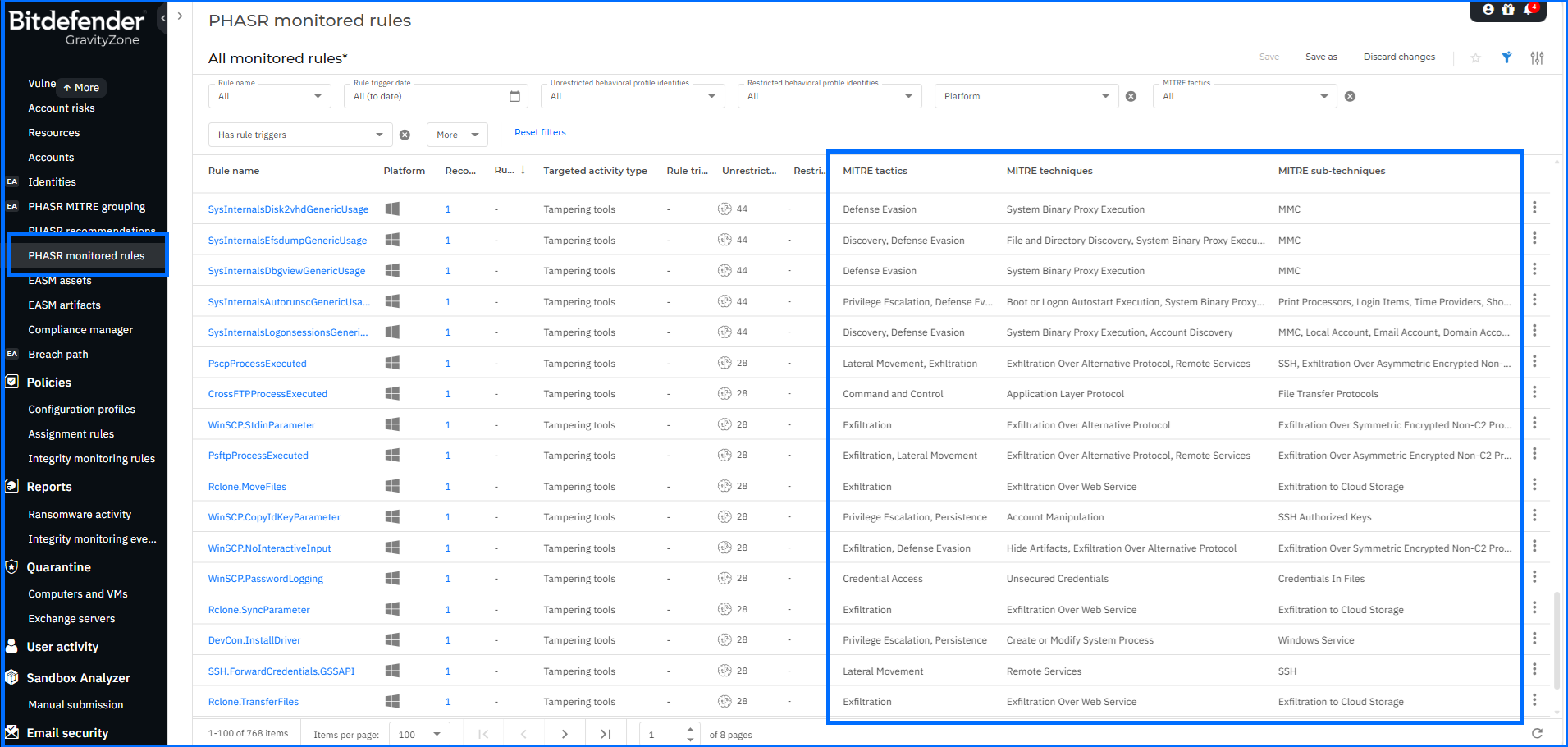This screenshot has height=747, width=1568.
Task: Toggle the blue filter funnel icon
Action: click(1506, 57)
